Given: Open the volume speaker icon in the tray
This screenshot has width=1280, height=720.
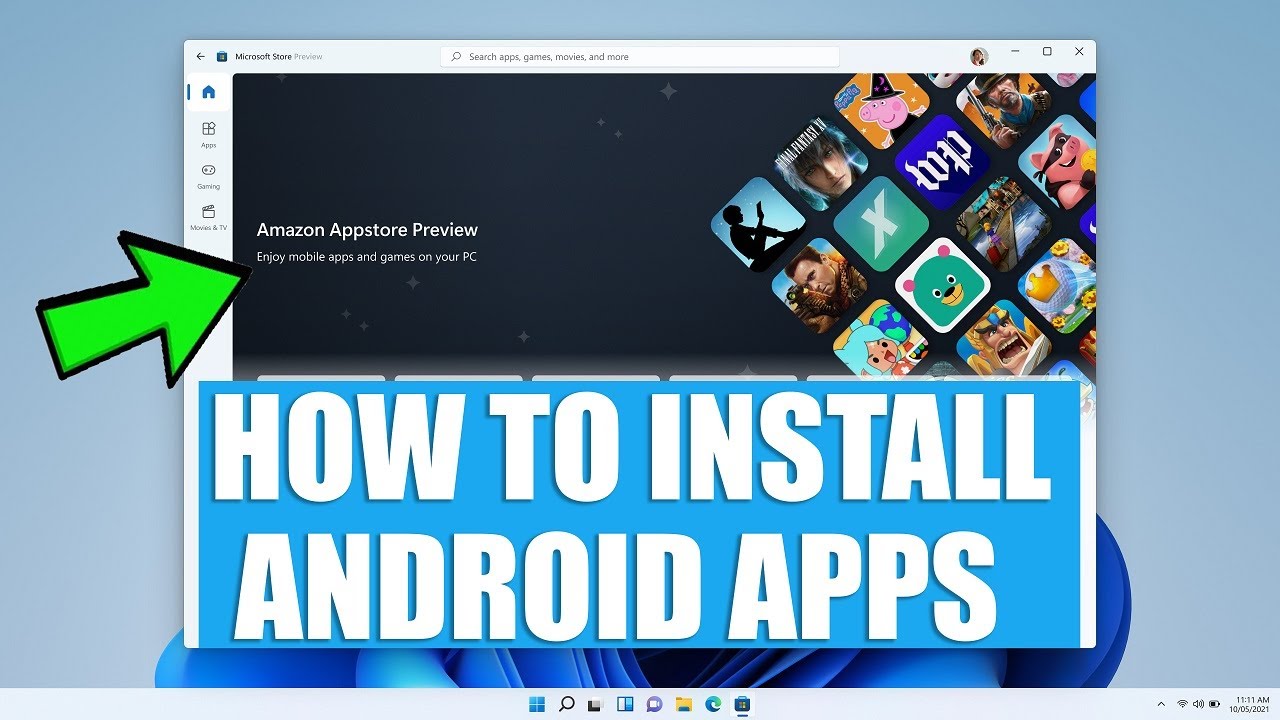Looking at the screenshot, I should click(x=1198, y=704).
